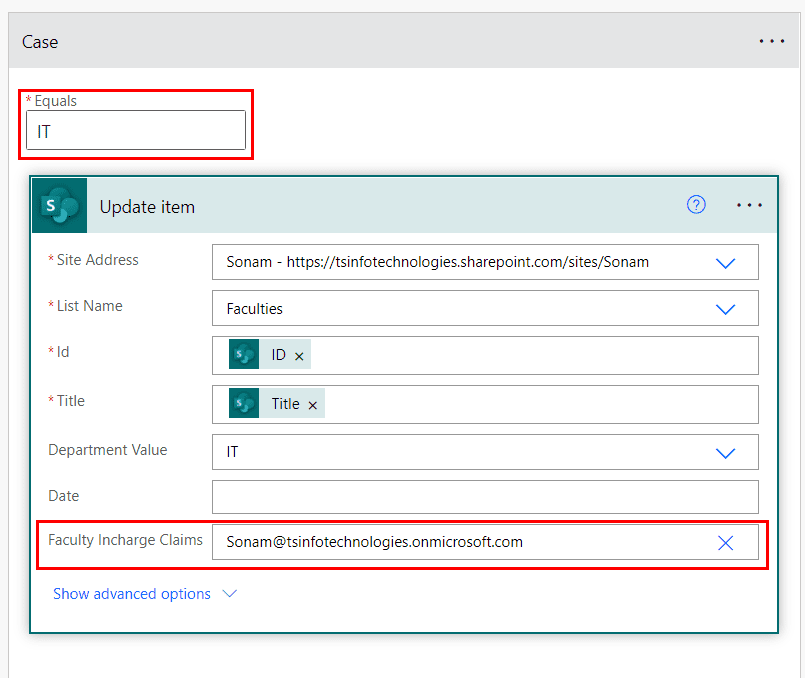Click inside the Title field
Screen dimensions: 805x678
tap(485, 404)
